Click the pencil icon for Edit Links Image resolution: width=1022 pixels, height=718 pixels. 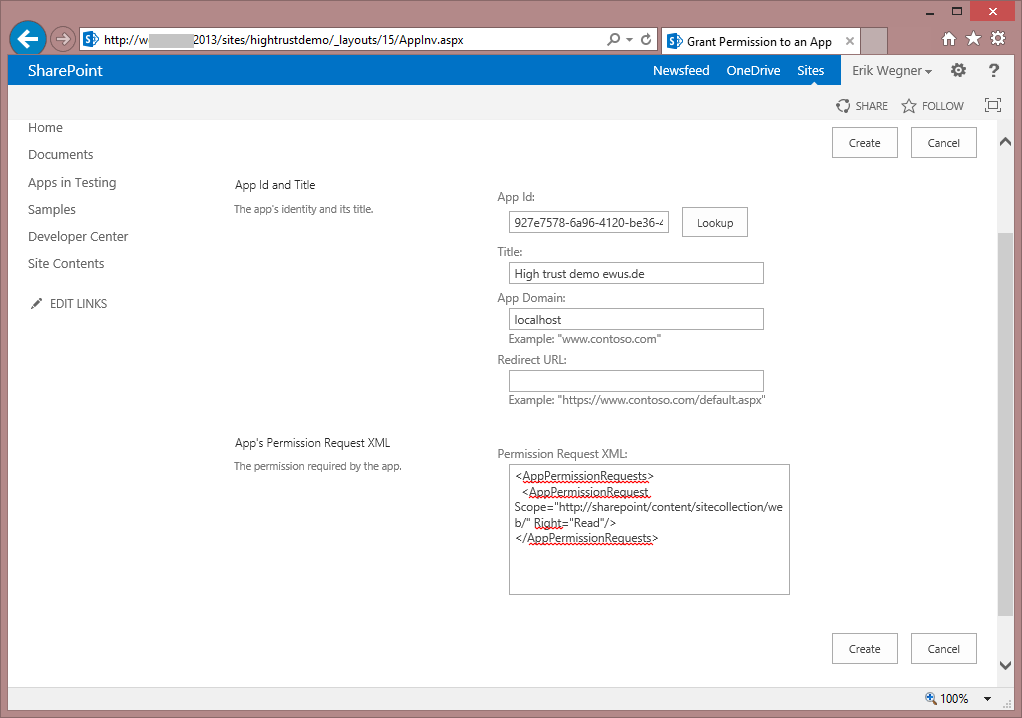(x=37, y=304)
